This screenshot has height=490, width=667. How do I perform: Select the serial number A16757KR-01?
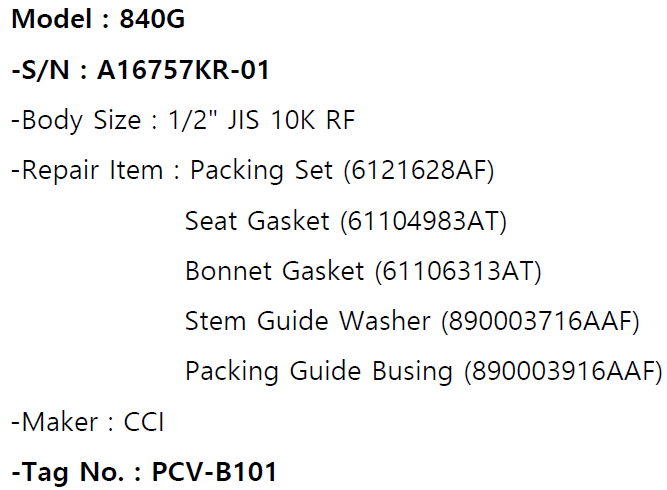183,70
